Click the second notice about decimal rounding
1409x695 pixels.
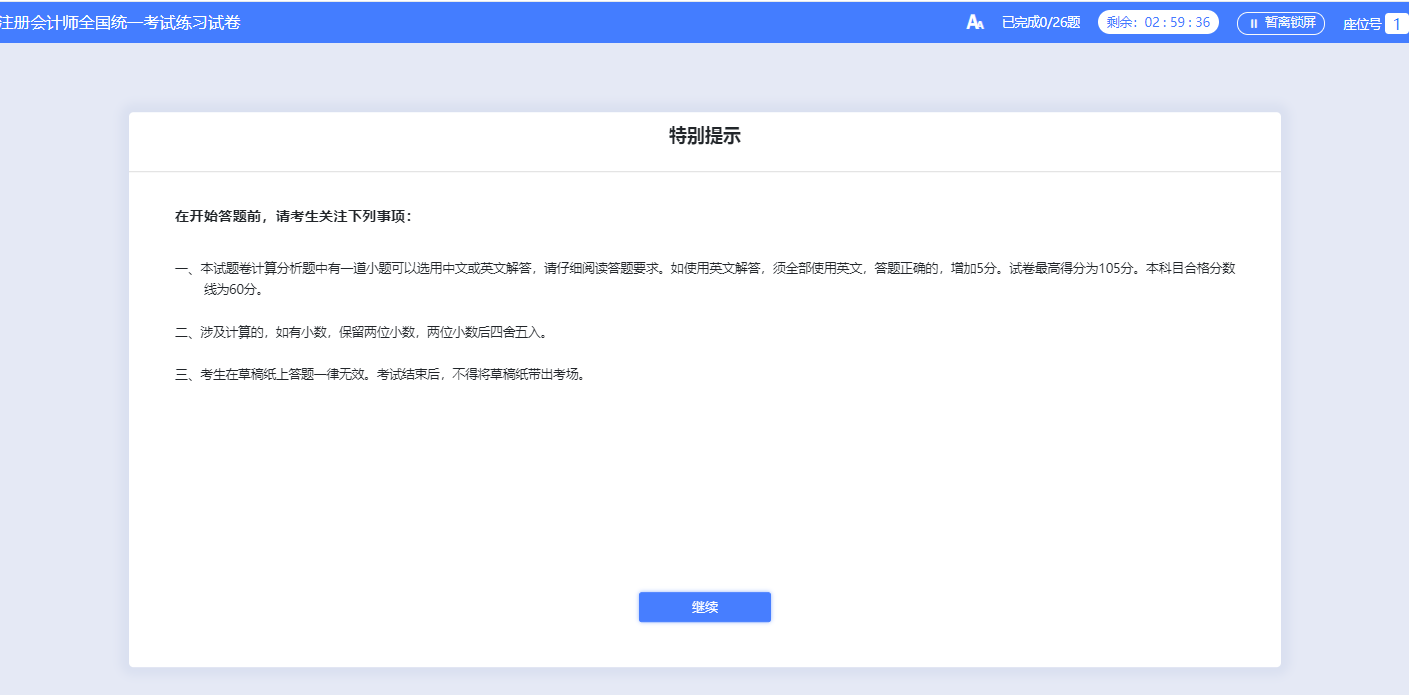[x=360, y=332]
